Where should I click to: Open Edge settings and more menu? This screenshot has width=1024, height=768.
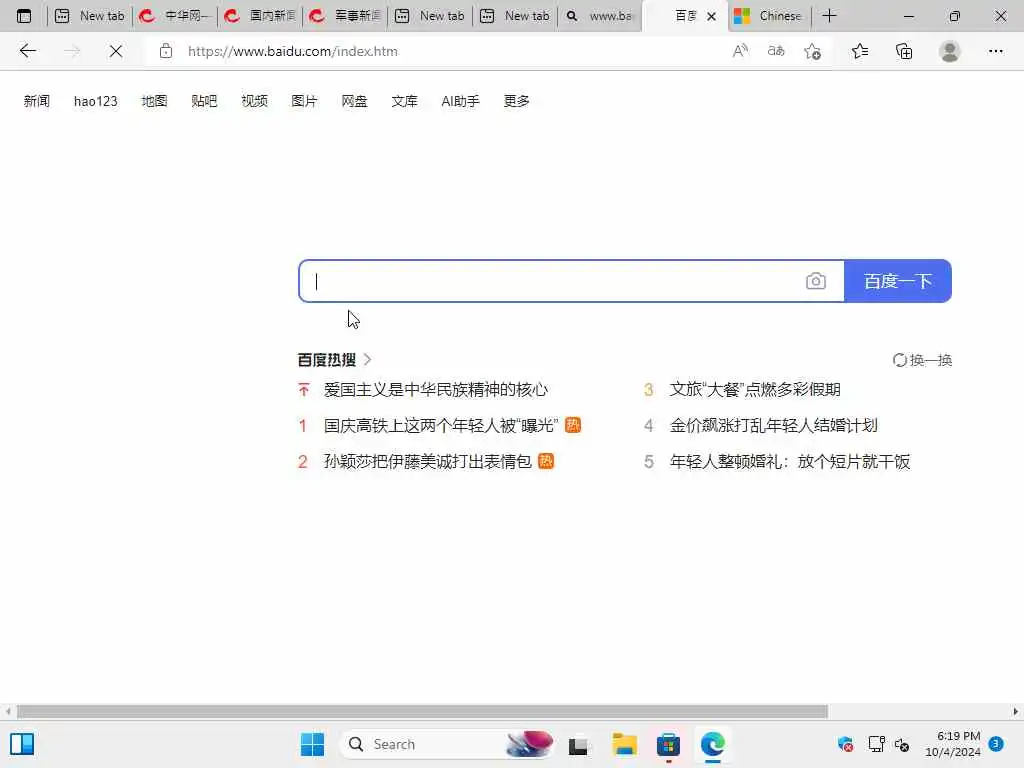[995, 51]
